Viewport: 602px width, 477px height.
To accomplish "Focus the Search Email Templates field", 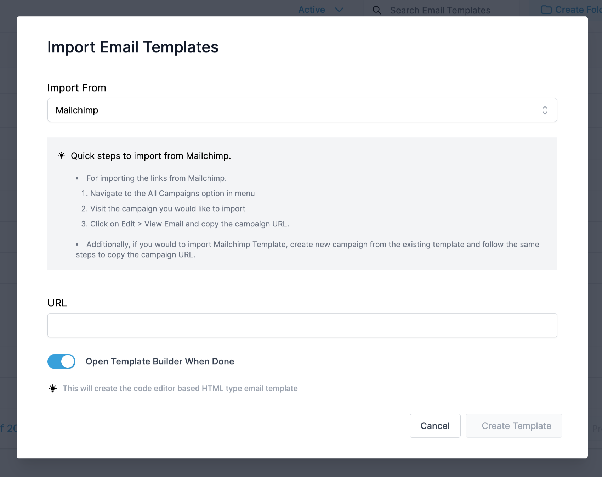I will pyautogui.click(x=440, y=10).
